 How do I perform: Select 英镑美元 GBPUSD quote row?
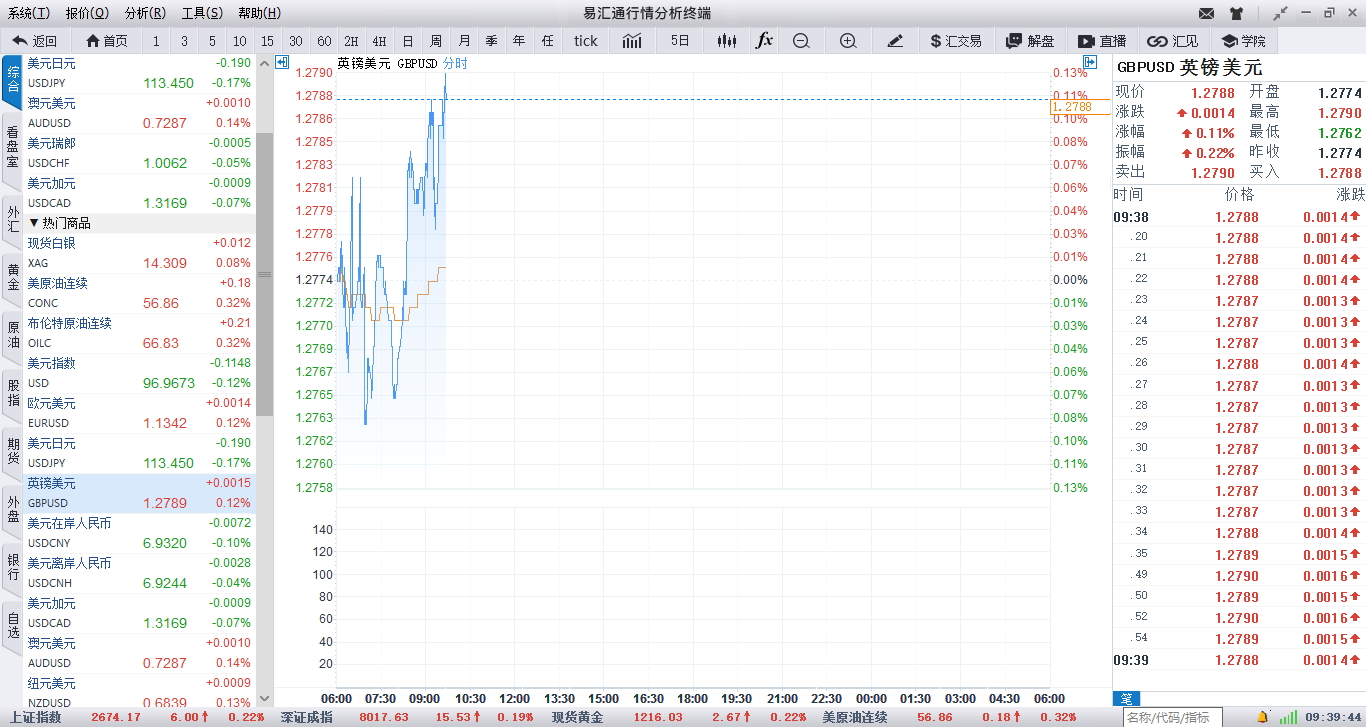click(140, 493)
